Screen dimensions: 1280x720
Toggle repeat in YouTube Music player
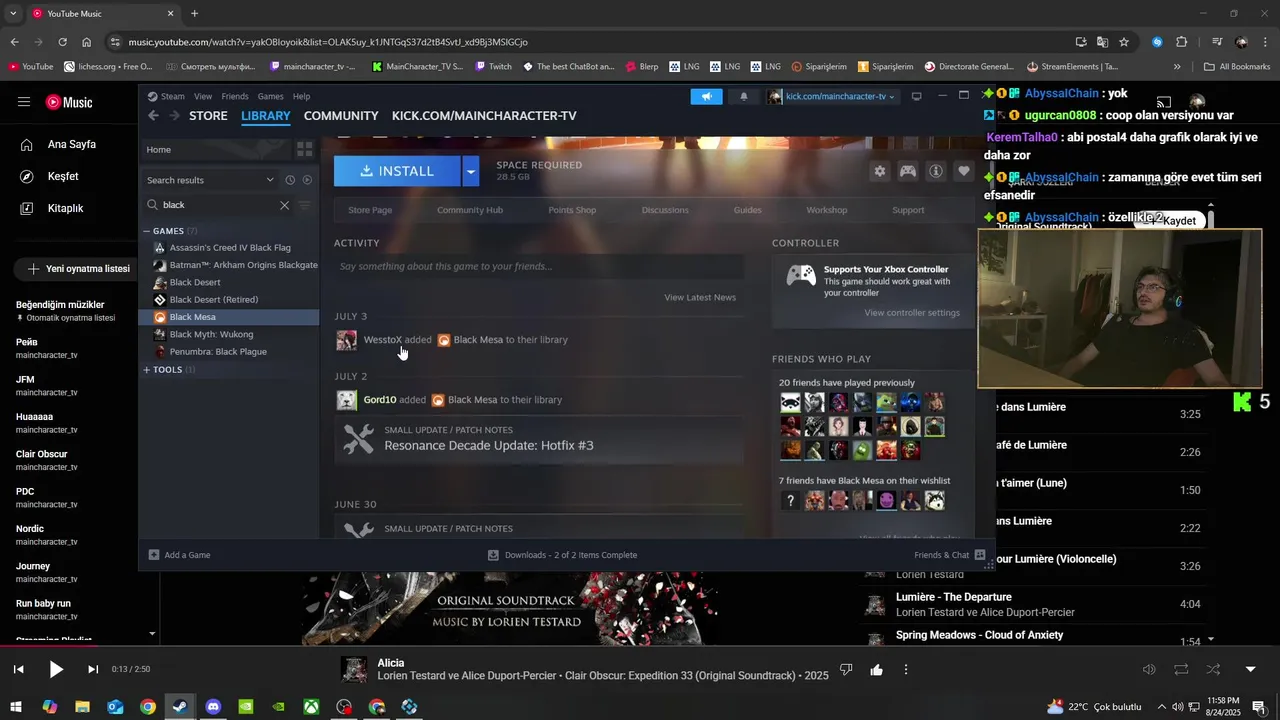tap(1181, 669)
